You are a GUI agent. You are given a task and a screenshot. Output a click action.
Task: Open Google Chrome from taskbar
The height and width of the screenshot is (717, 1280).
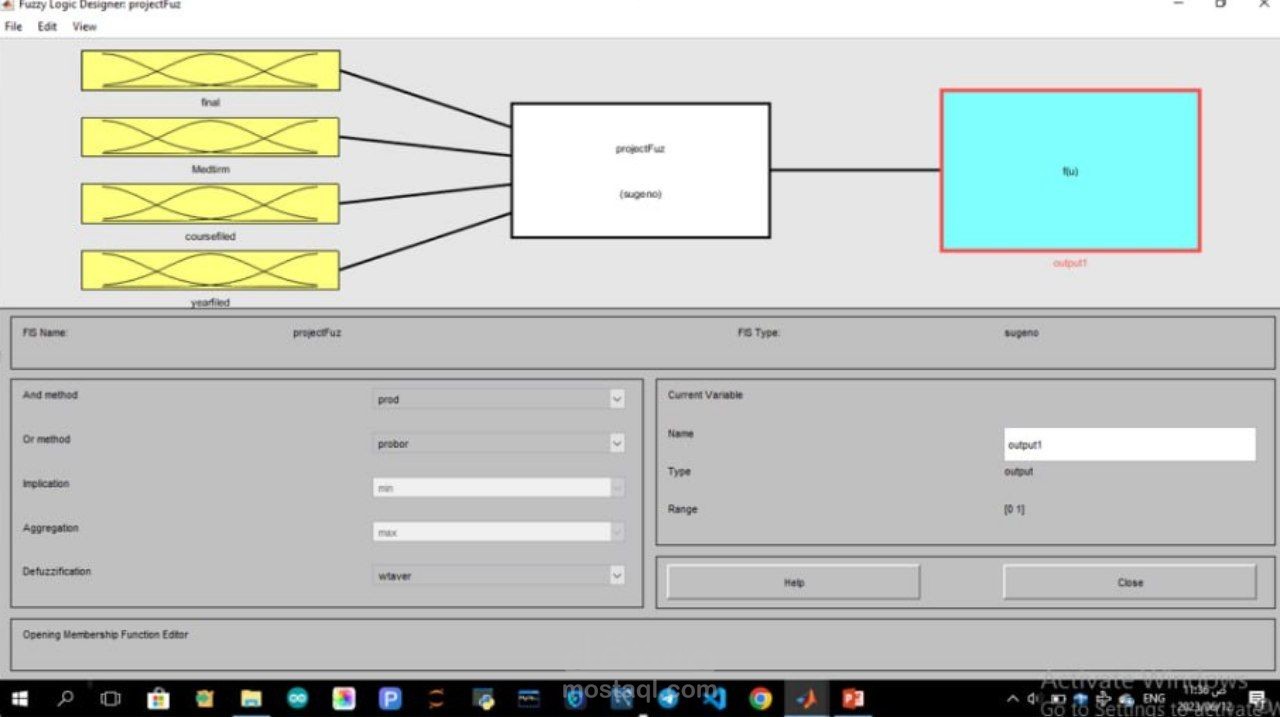coord(761,698)
